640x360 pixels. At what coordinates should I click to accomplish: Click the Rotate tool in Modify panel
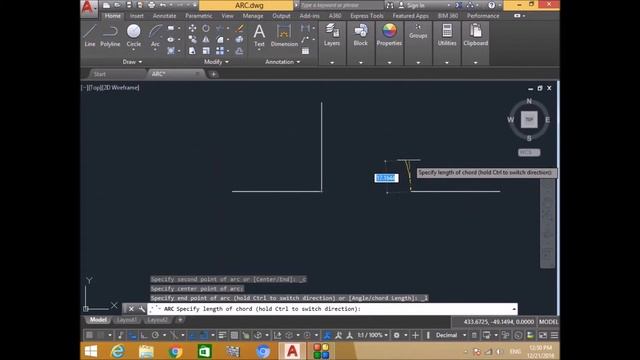pos(206,28)
